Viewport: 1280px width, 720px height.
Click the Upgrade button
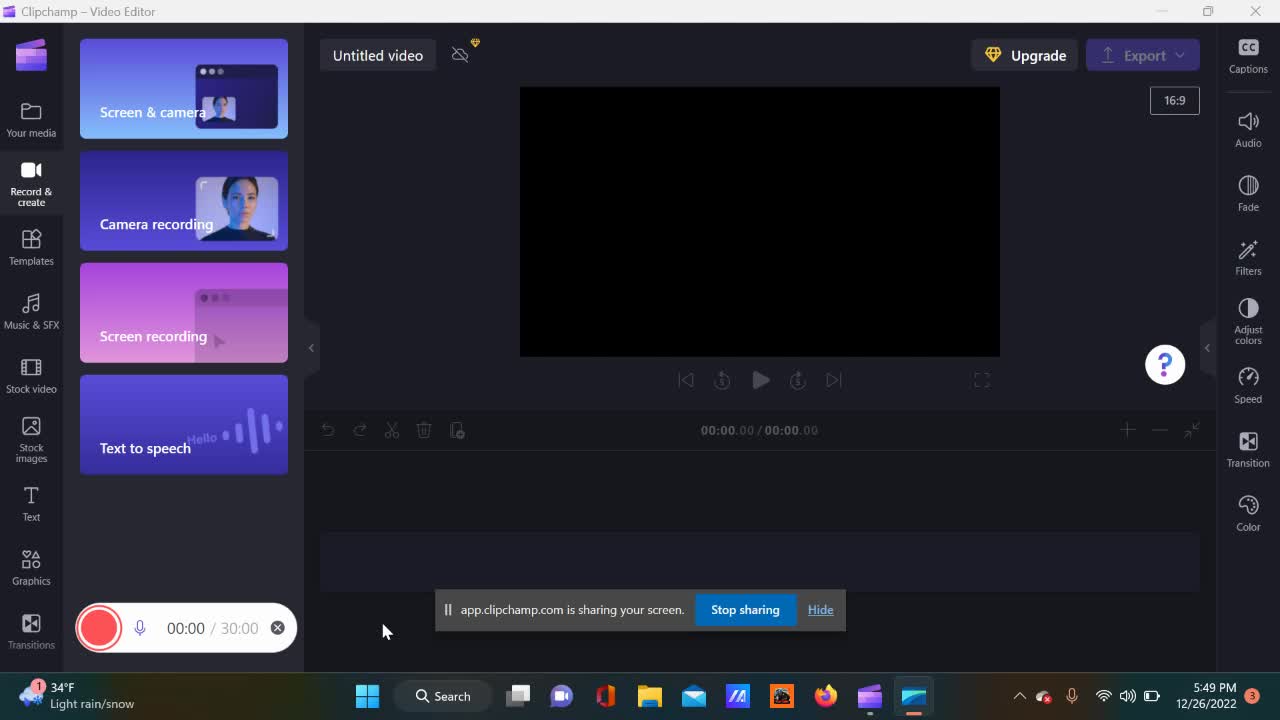pos(1026,55)
